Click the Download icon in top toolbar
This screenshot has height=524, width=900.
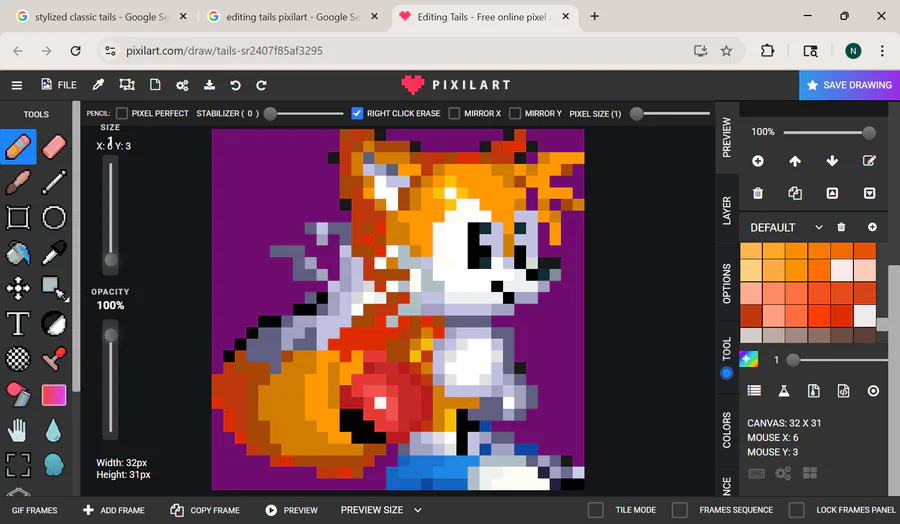click(x=209, y=85)
